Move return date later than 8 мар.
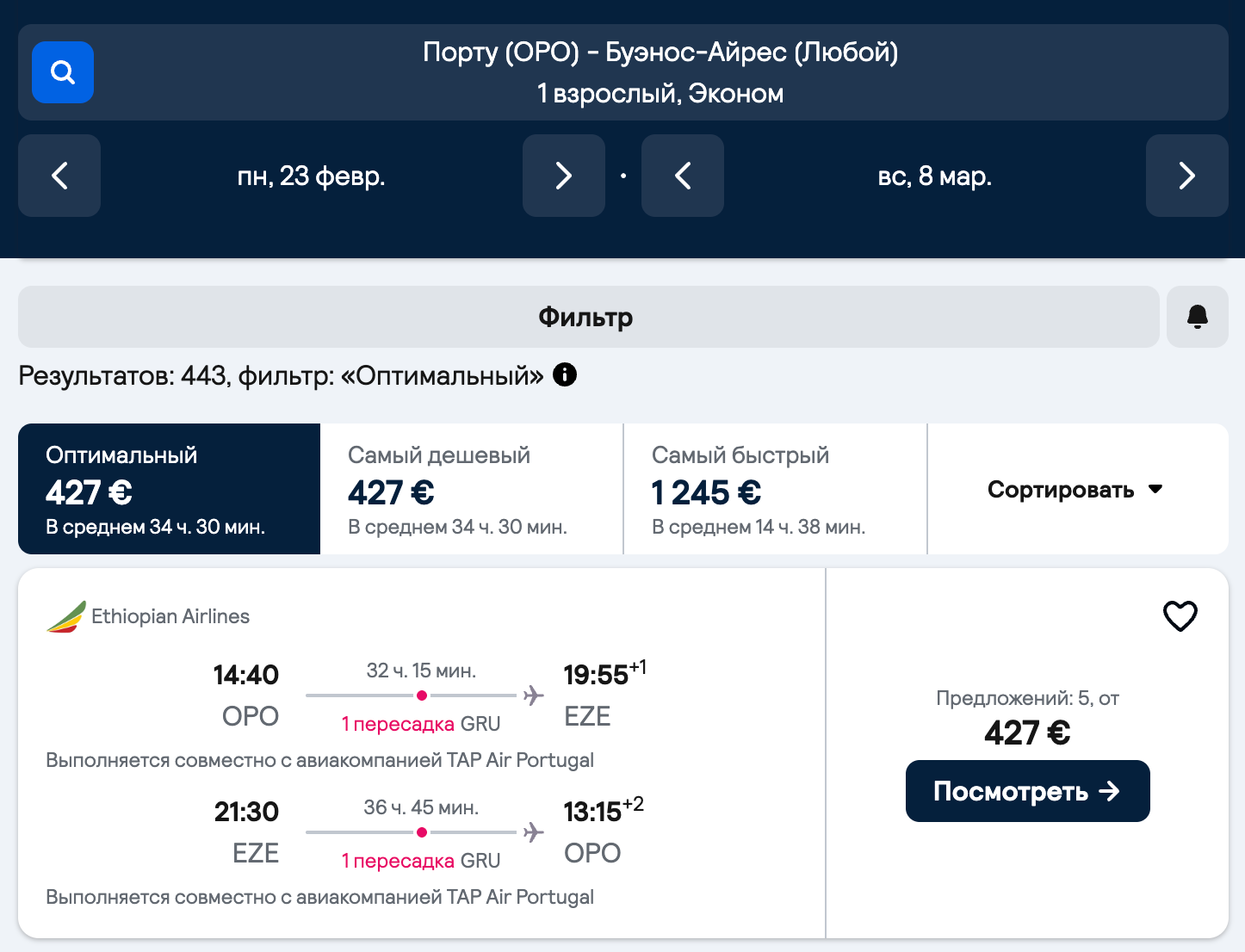This screenshot has width=1245, height=952. click(1186, 176)
